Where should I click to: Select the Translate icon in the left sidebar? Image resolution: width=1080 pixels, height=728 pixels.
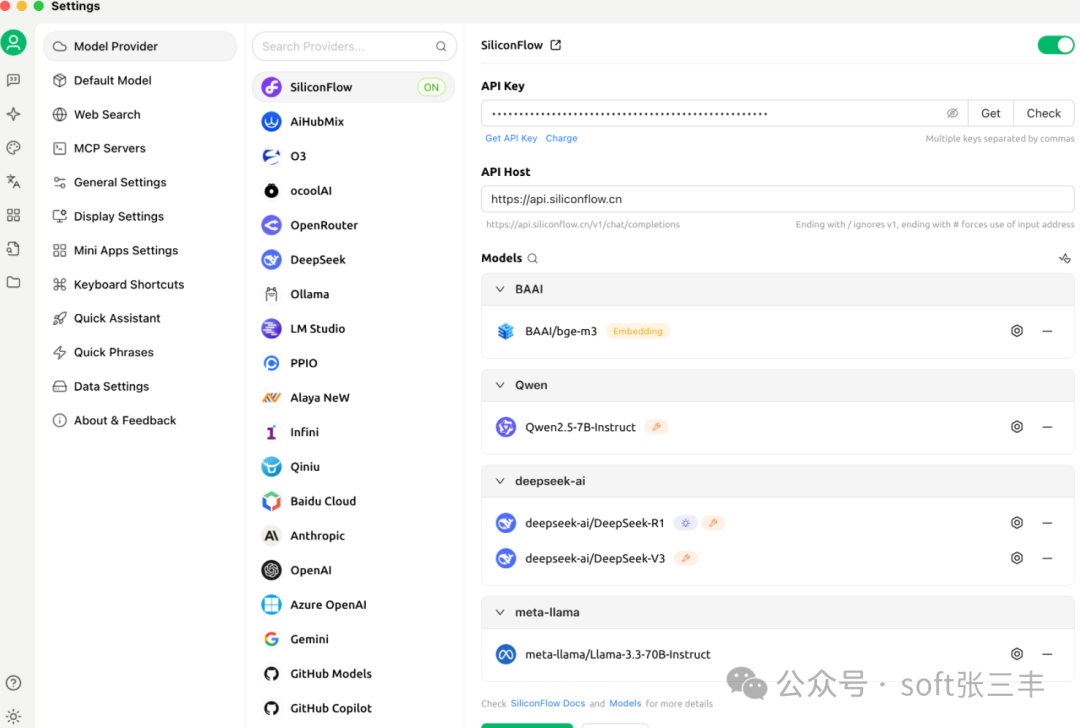click(14, 181)
